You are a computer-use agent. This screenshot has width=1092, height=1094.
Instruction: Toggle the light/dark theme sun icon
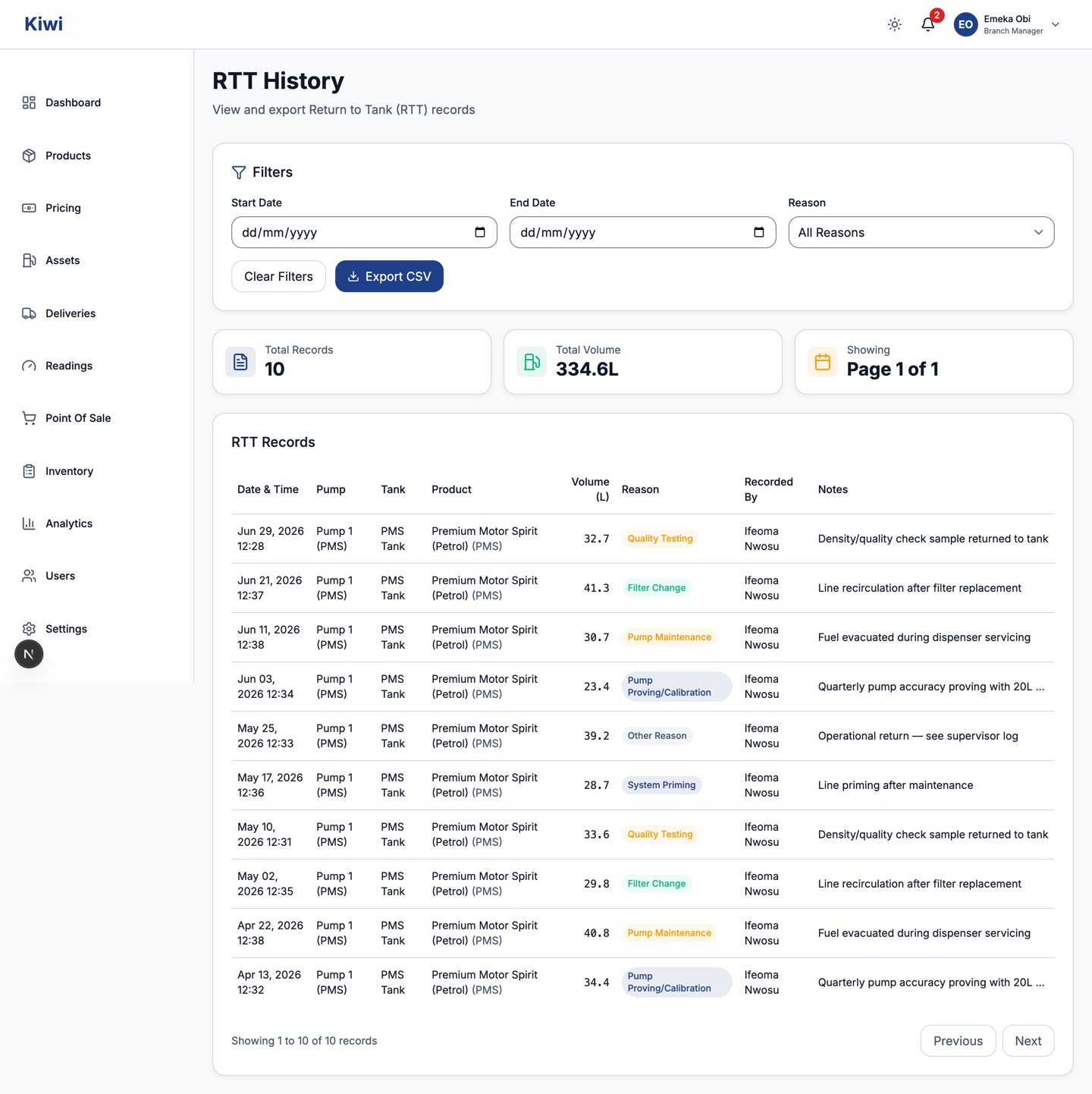[x=895, y=24]
